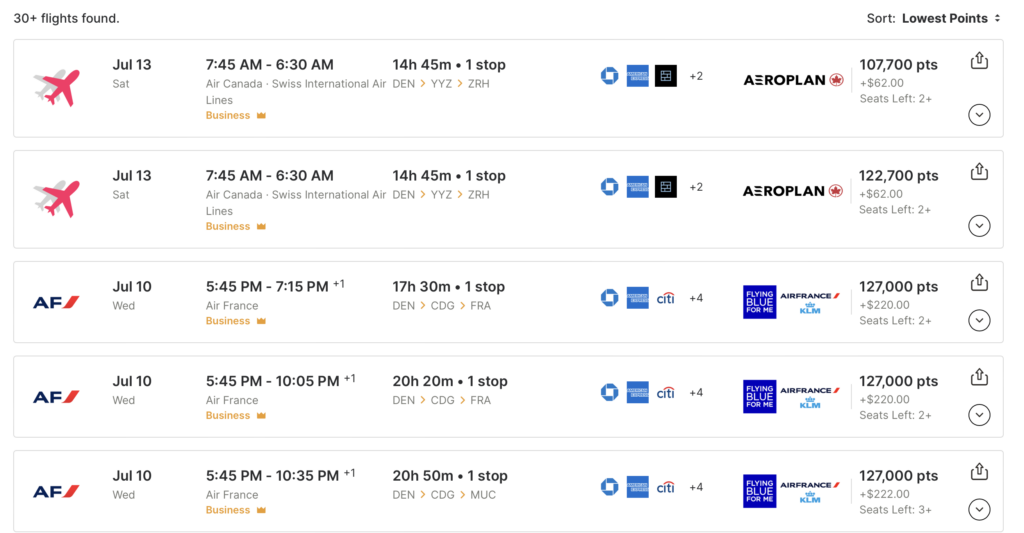The width and height of the screenshot is (1024, 533).
Task: Click the Citi icon on the 20h 20m flight
Action: [x=665, y=392]
